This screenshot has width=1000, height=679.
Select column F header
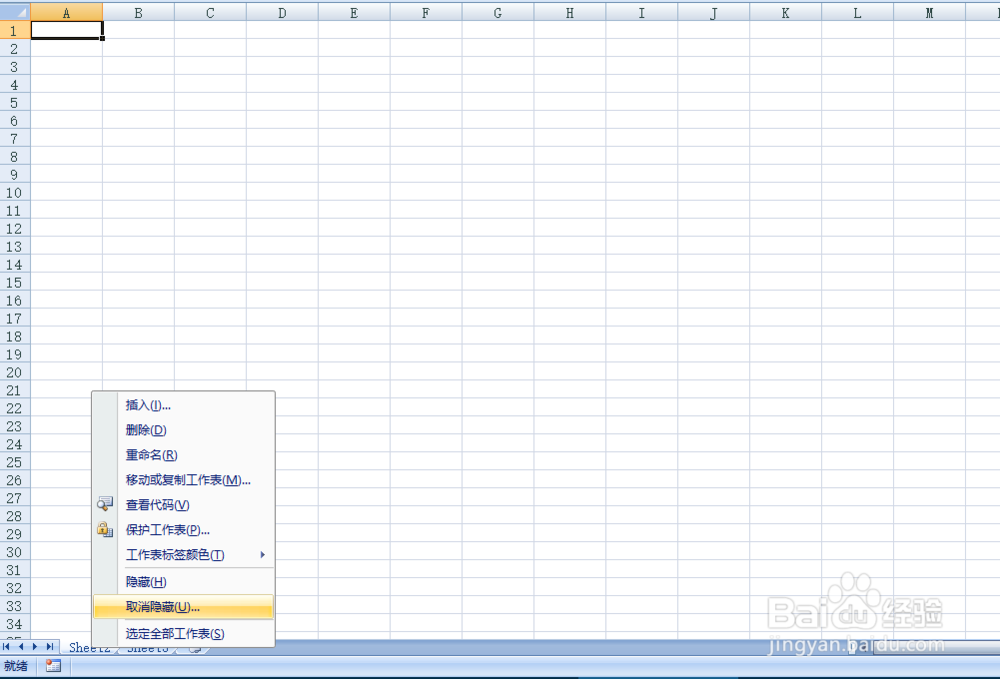click(426, 13)
